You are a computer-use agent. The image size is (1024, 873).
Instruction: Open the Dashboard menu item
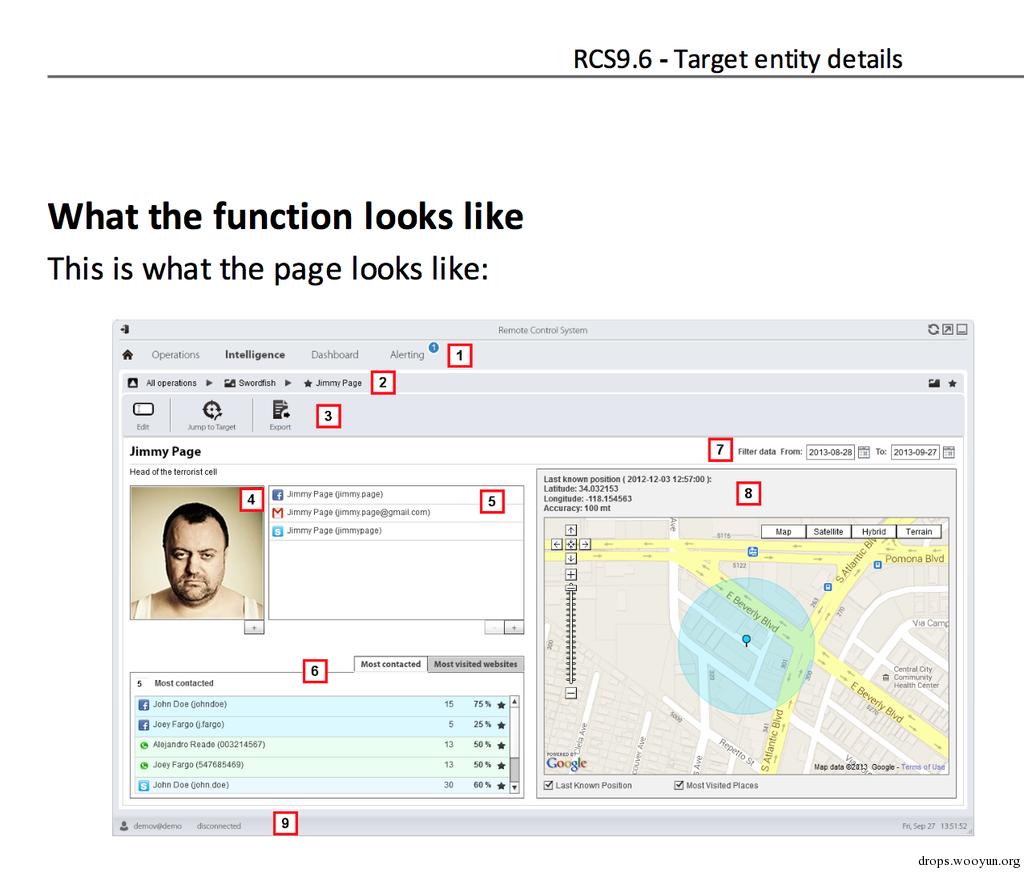pyautogui.click(x=334, y=355)
